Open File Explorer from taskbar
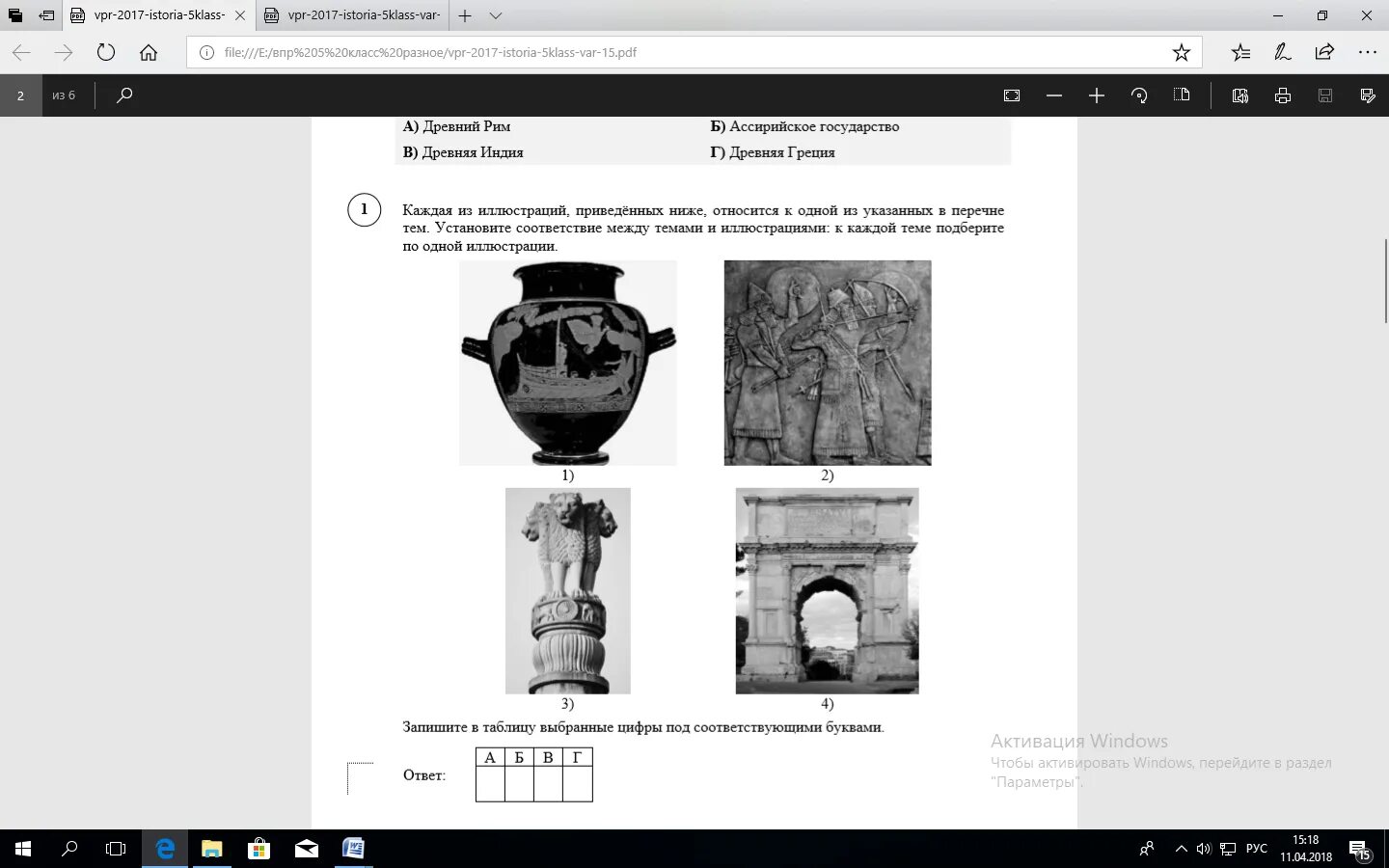This screenshot has height=868, width=1389. tap(211, 849)
